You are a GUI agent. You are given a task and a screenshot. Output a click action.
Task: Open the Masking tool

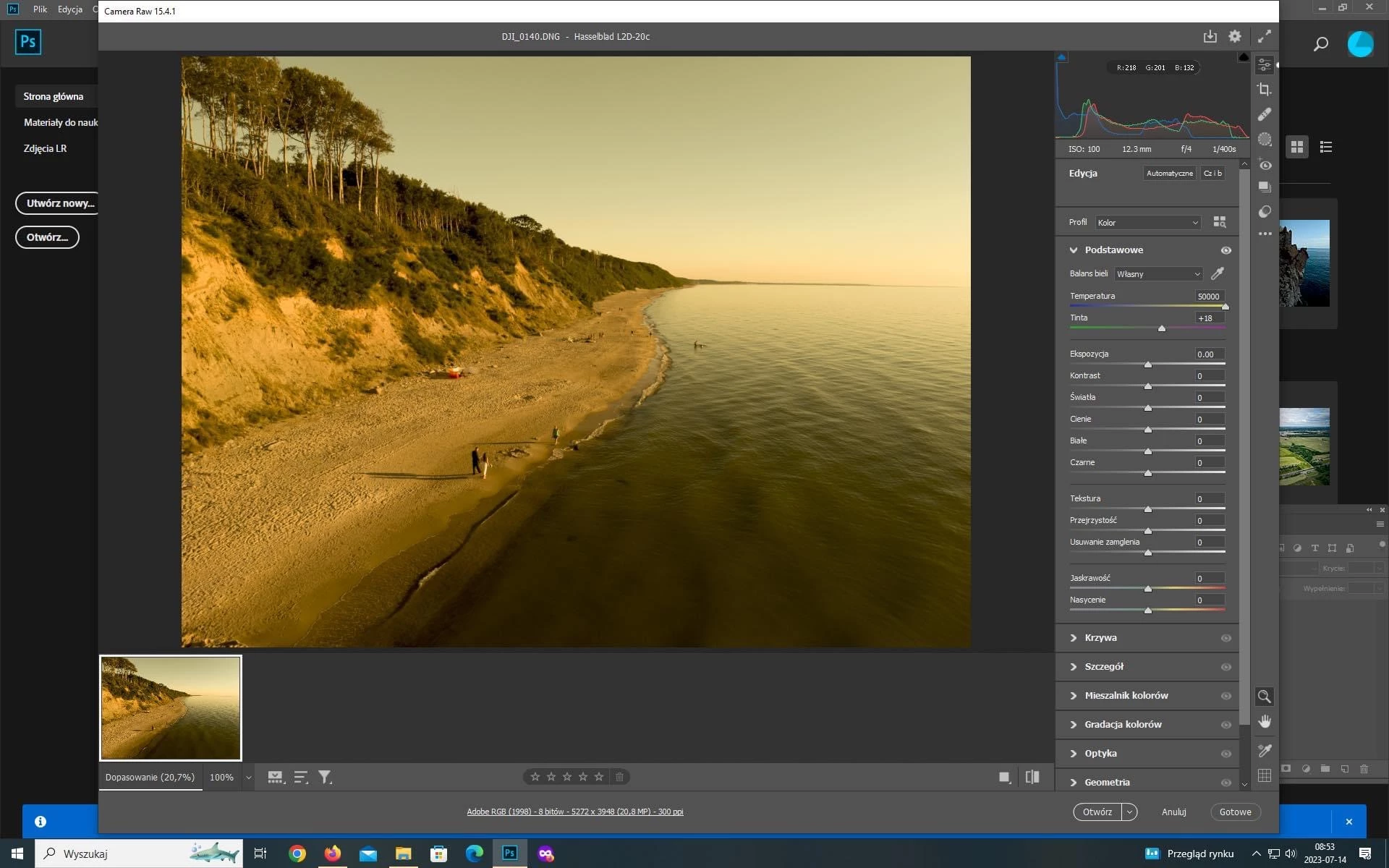coord(1265,139)
